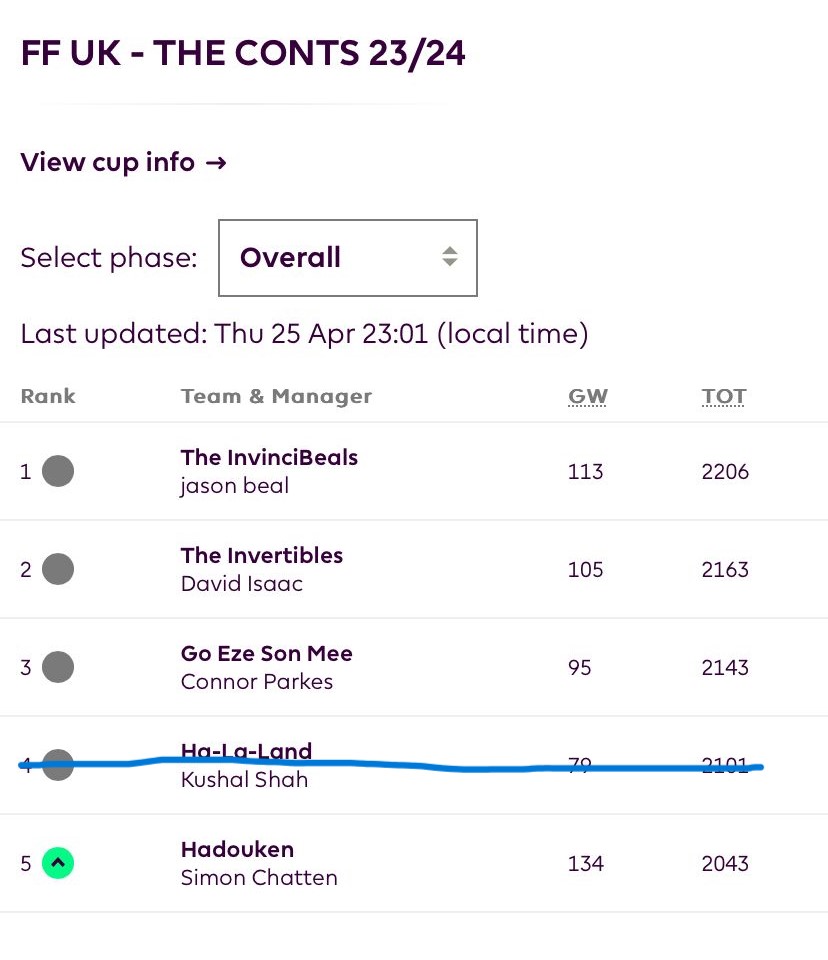Open The Invertibles team link
The width and height of the screenshot is (828, 960).
point(261,555)
